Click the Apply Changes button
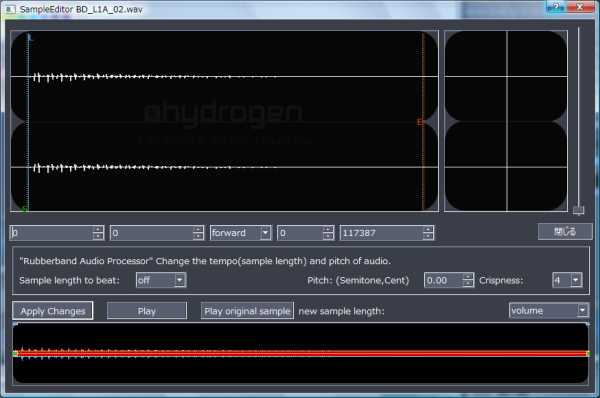This screenshot has width=600, height=398. pos(53,311)
